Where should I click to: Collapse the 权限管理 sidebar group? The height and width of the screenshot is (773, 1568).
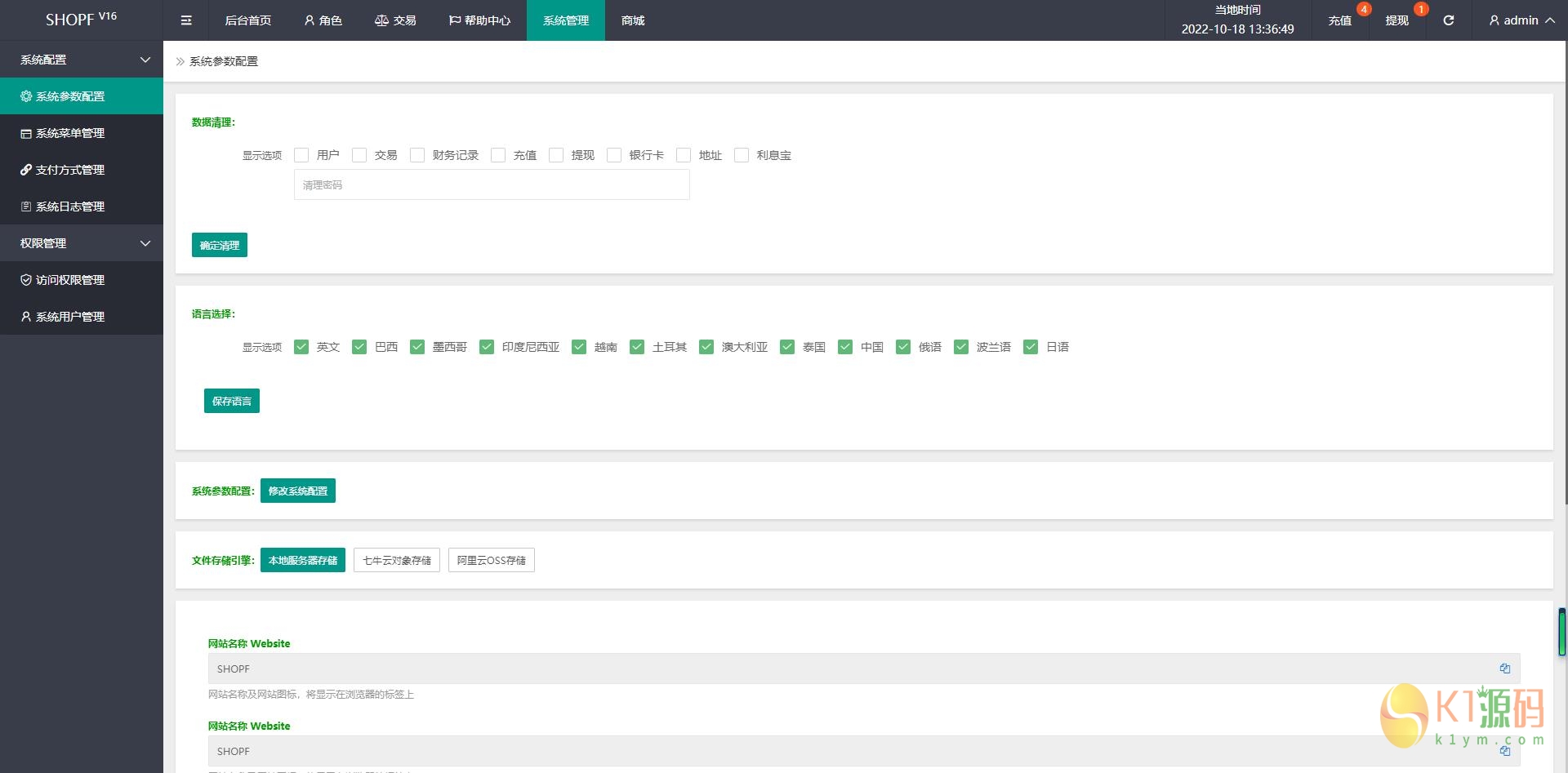coord(82,243)
